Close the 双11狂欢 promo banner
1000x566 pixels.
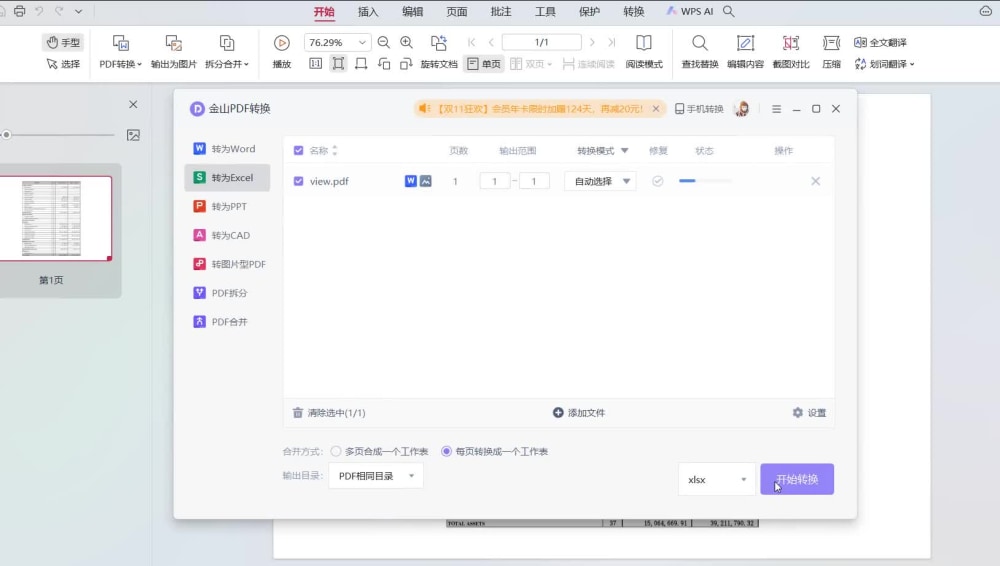656,109
